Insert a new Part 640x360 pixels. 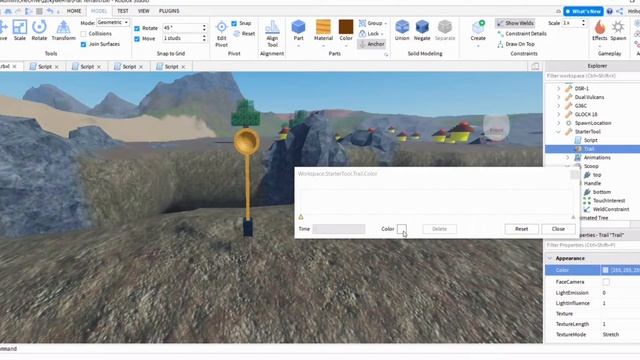click(x=298, y=30)
